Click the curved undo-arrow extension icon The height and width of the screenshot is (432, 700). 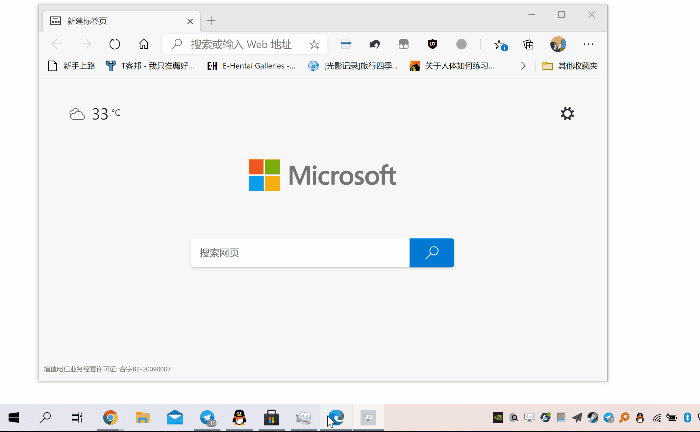(375, 44)
